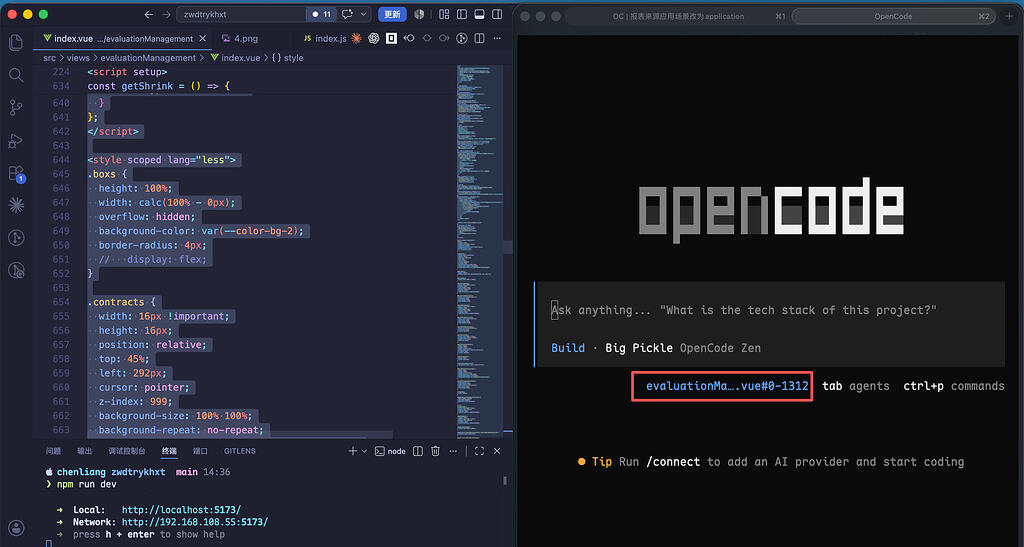Kill the terminal with trash icon

[436, 451]
